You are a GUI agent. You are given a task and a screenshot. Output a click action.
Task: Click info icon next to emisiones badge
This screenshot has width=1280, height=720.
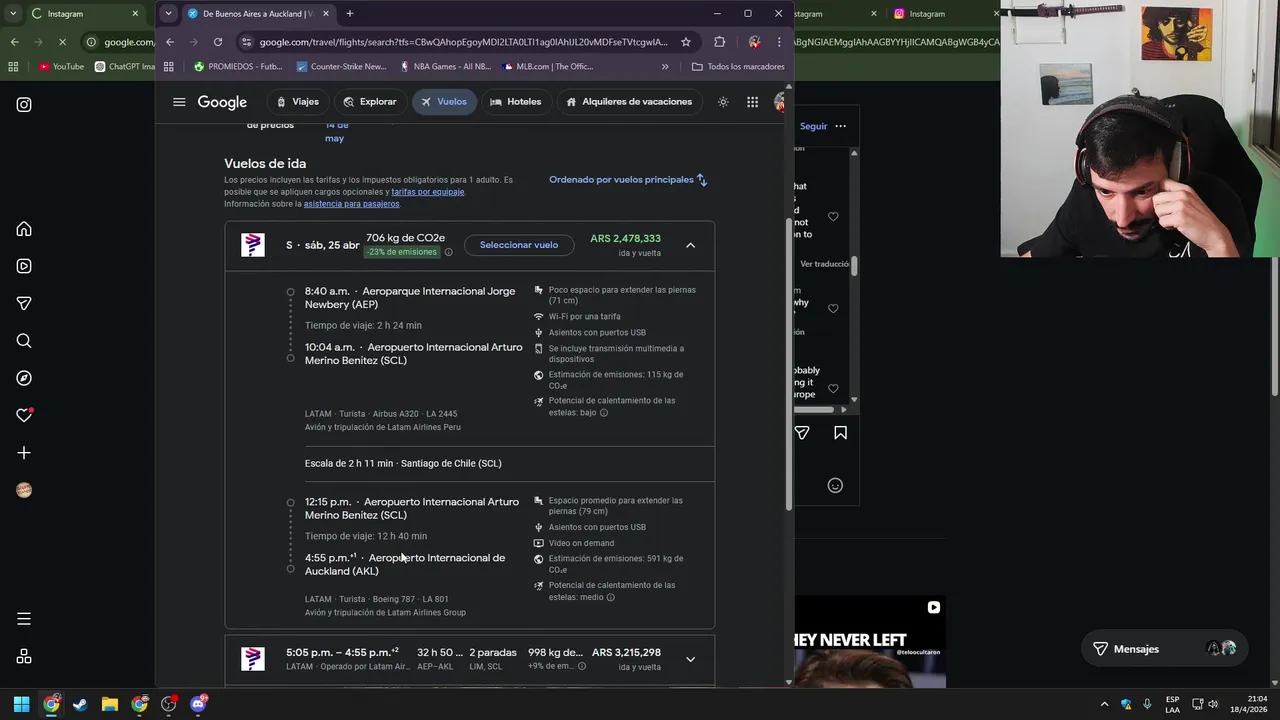(448, 252)
